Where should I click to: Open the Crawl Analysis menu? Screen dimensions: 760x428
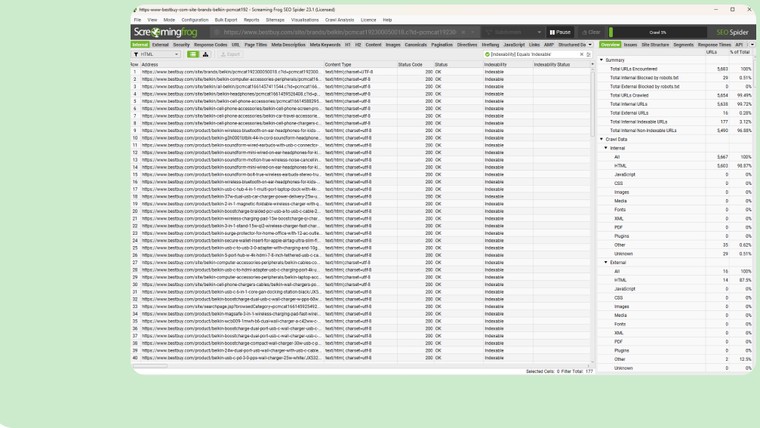339,20
